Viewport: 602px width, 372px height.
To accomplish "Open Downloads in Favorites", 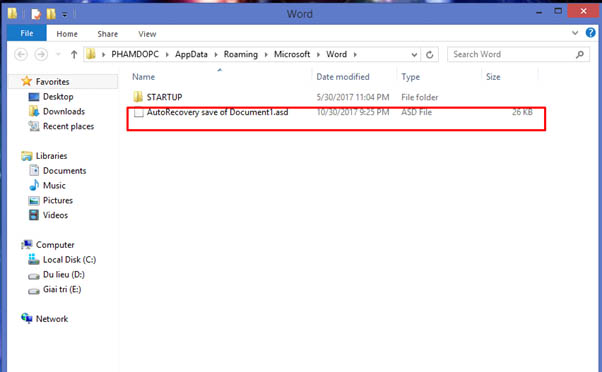I will 64,111.
